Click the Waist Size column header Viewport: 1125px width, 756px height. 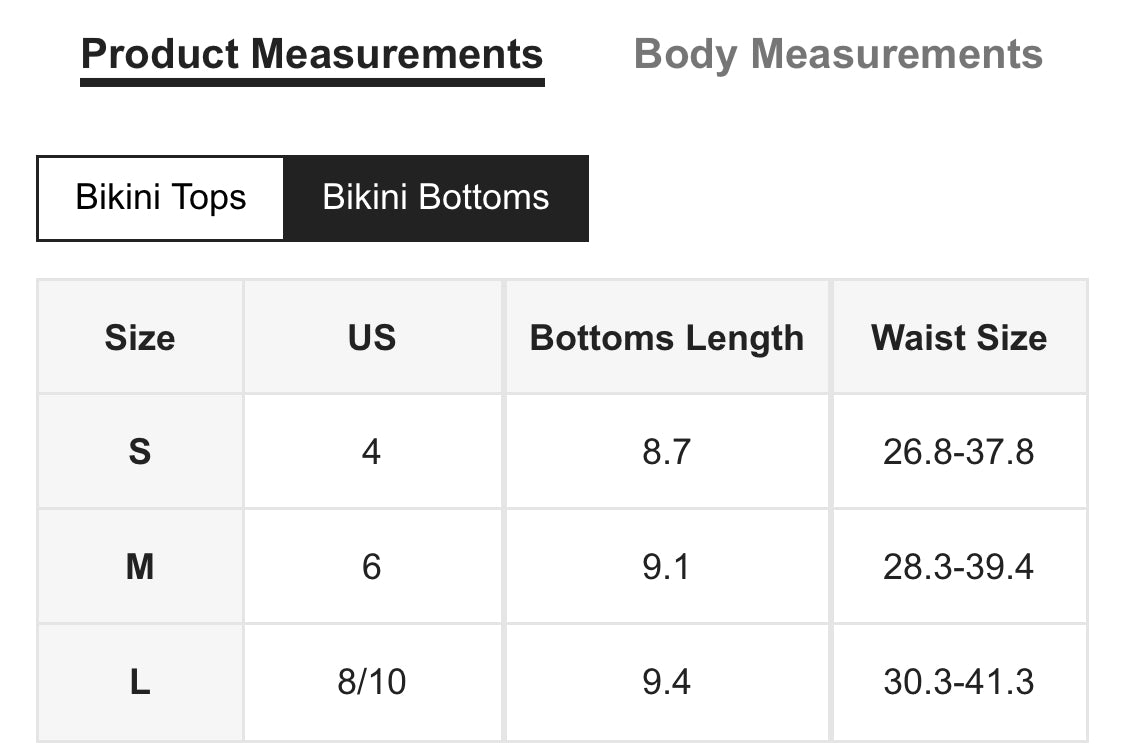tap(959, 337)
